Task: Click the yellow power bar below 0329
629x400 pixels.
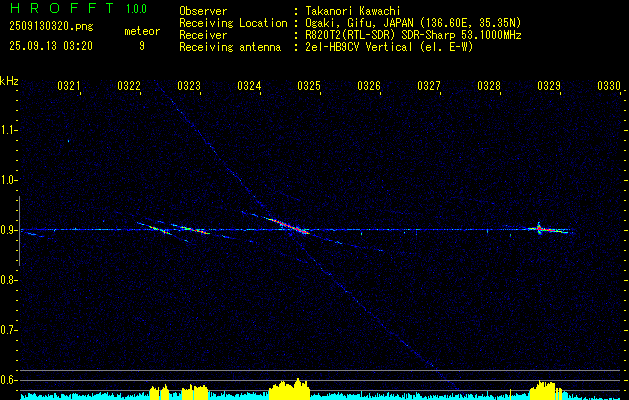Action: [x=546, y=391]
